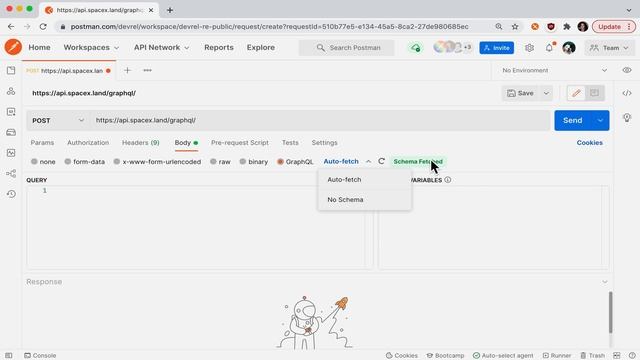Viewport: 640px width, 360px height.
Task: Open the Console in the status bar
Action: (x=40, y=356)
